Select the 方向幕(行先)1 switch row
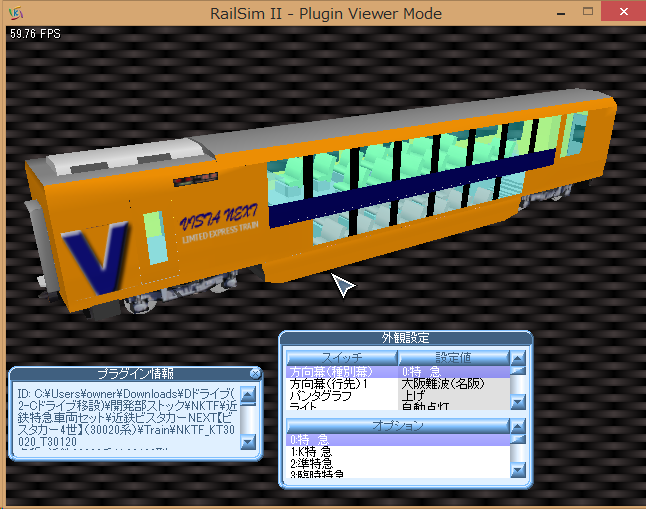The width and height of the screenshot is (646, 509). pos(342,384)
